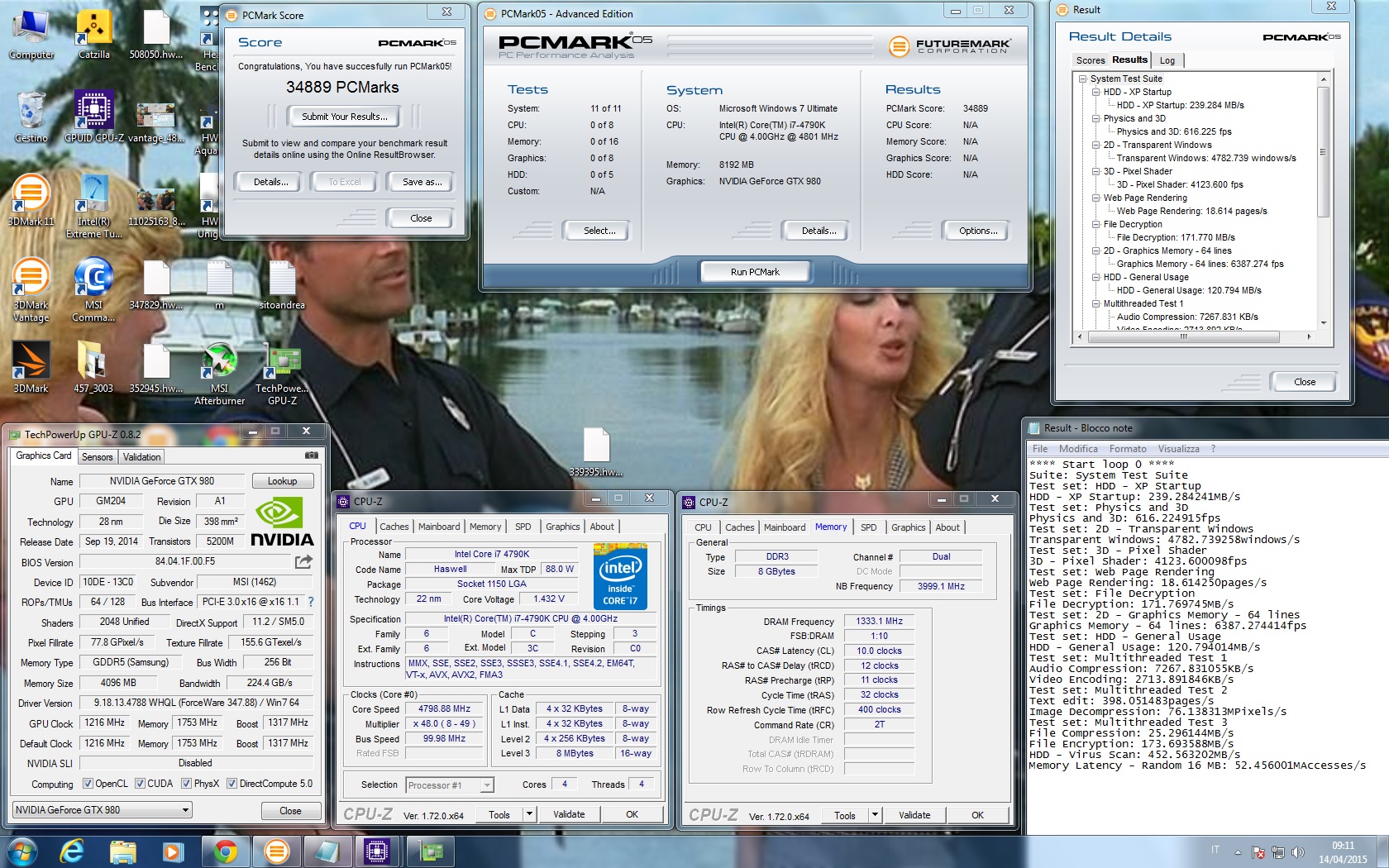This screenshot has width=1389, height=868.
Task: Switch to the Validation tab in GPU-Z
Action: coord(141,457)
